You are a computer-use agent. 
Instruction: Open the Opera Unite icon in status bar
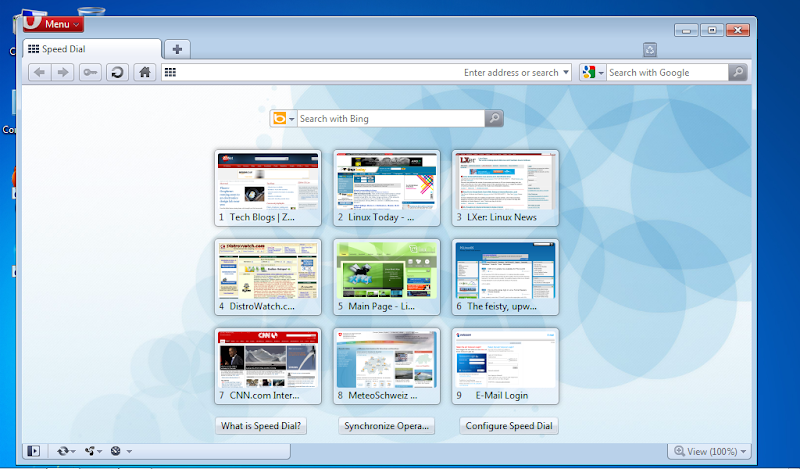pyautogui.click(x=90, y=451)
